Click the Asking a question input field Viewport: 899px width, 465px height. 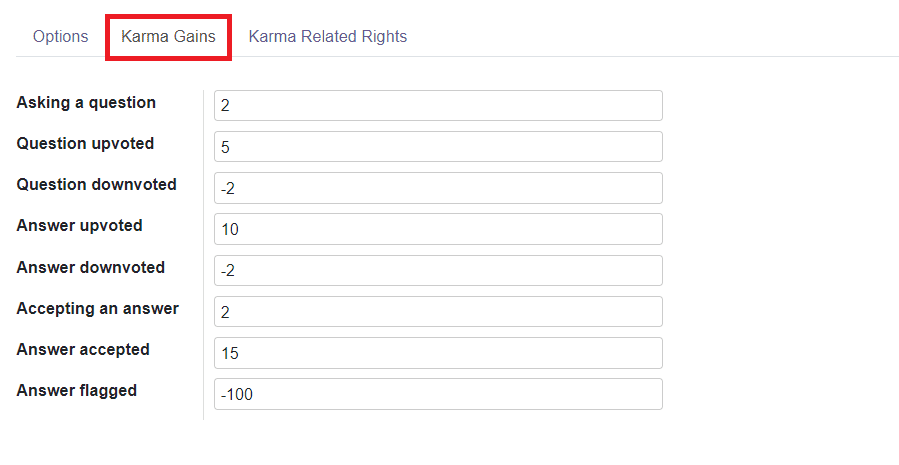[438, 105]
